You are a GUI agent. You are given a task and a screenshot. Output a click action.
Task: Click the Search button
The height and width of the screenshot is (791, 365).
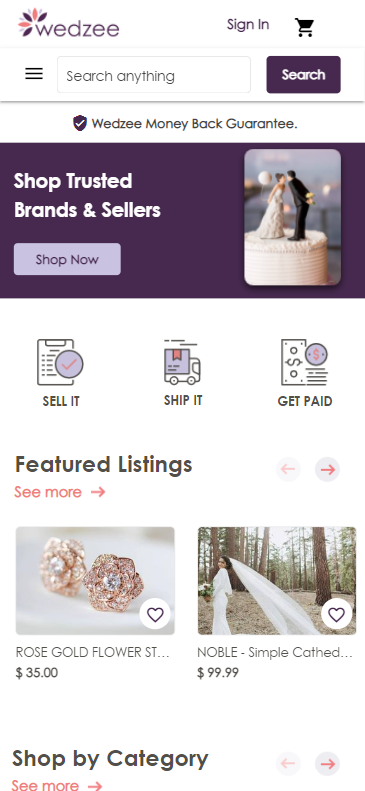coord(303,75)
